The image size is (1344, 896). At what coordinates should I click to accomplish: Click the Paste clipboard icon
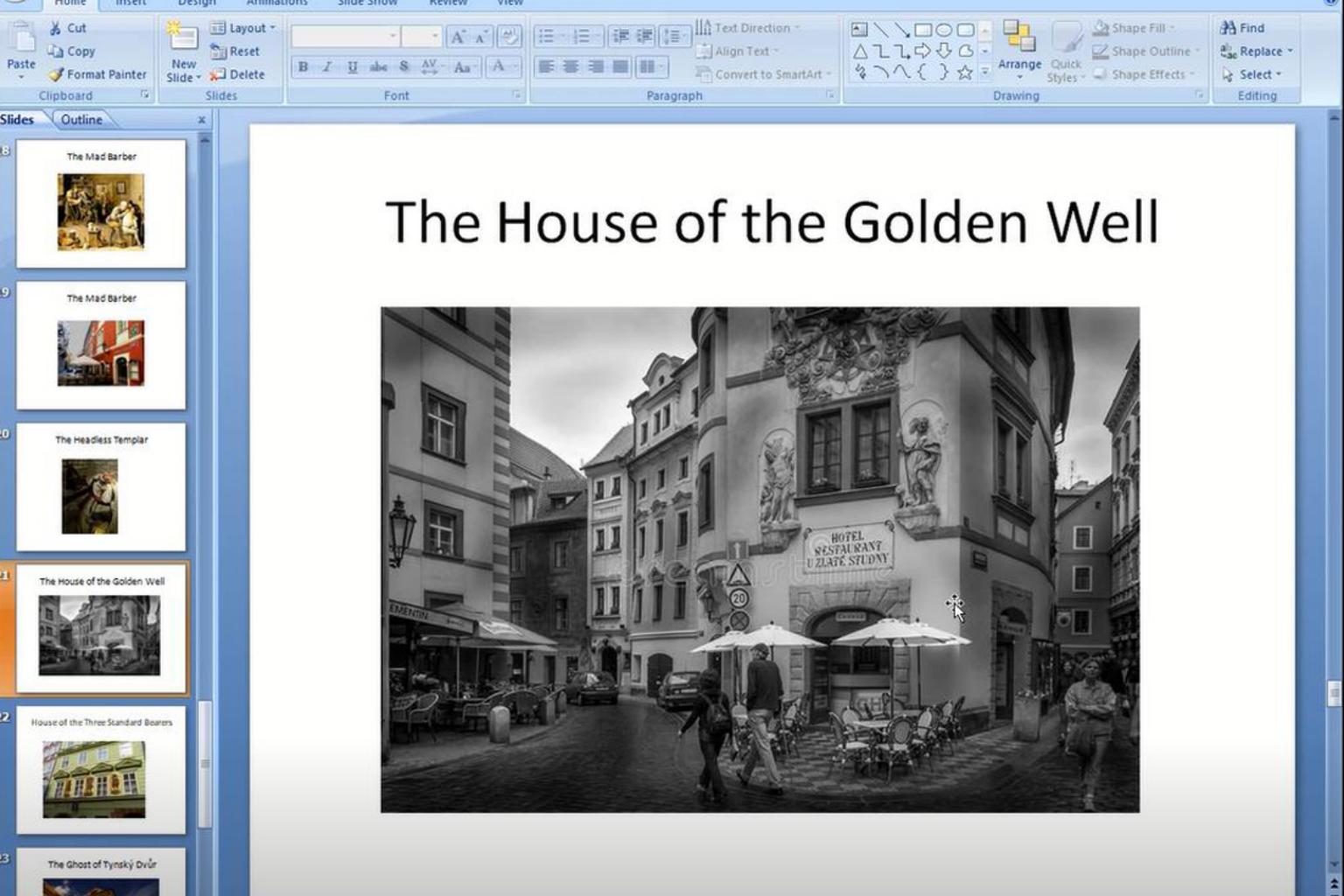click(x=21, y=39)
